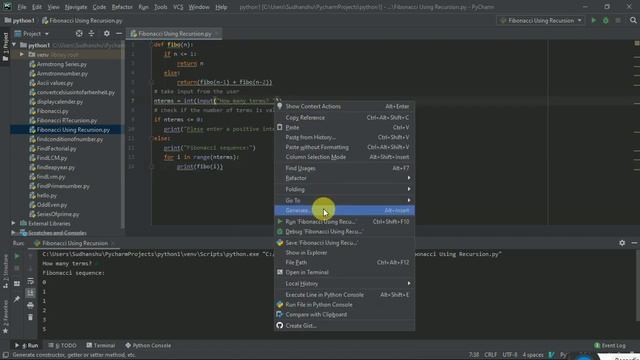Run the Fibonacci Using Recursion configuration

[x=594, y=20]
